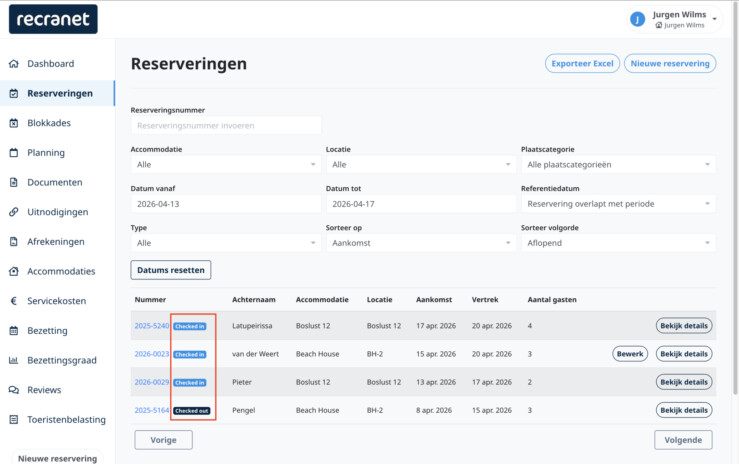Click the Vertrek column header
Image resolution: width=739 pixels, height=464 pixels.
[485, 300]
